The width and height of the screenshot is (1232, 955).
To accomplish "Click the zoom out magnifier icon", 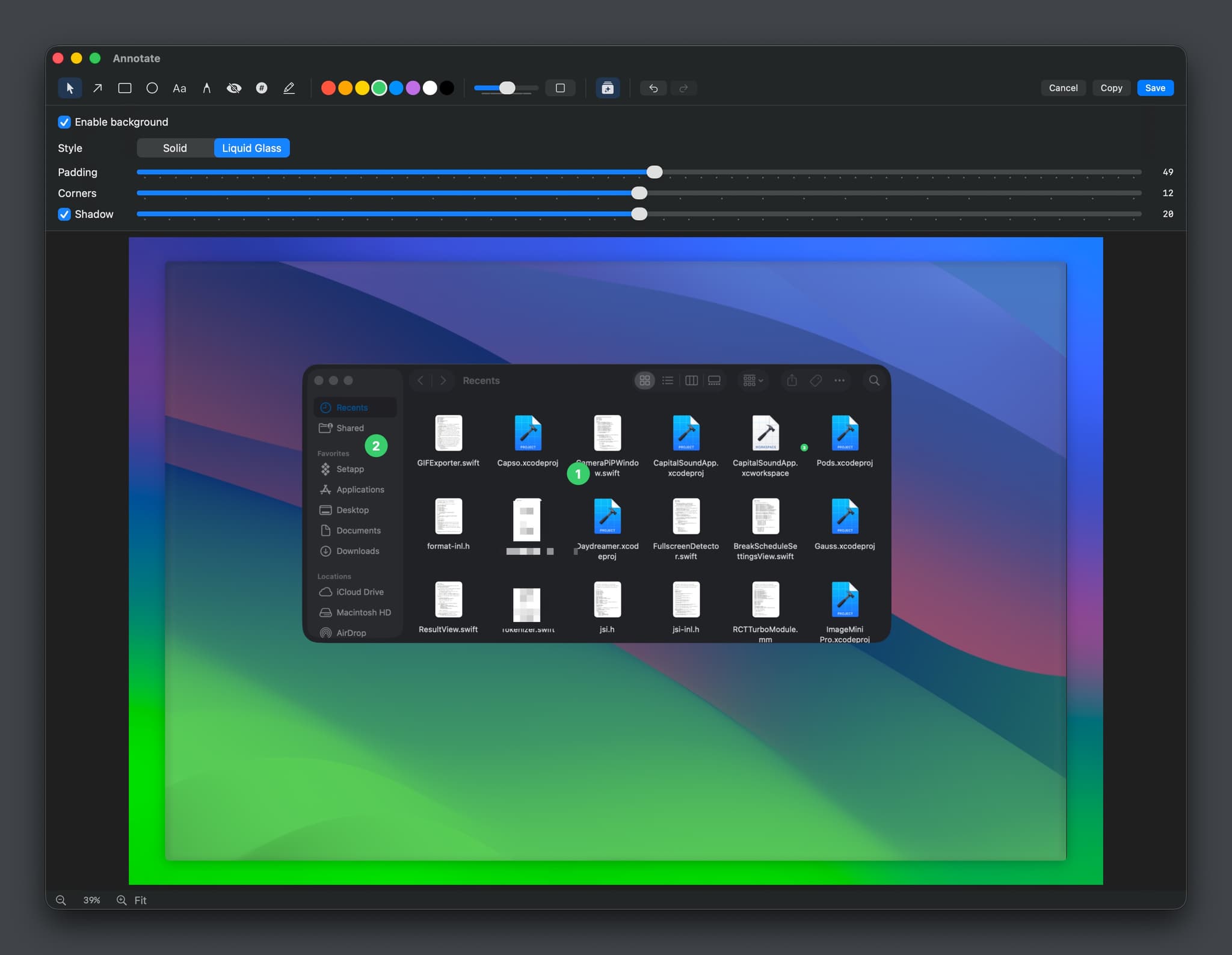I will 61,900.
